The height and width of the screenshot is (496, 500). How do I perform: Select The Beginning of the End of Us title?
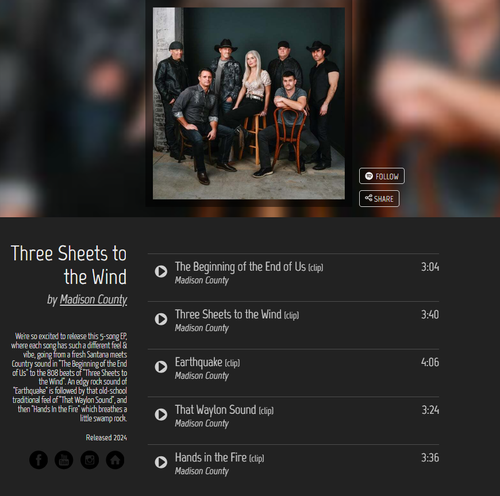click(240, 267)
